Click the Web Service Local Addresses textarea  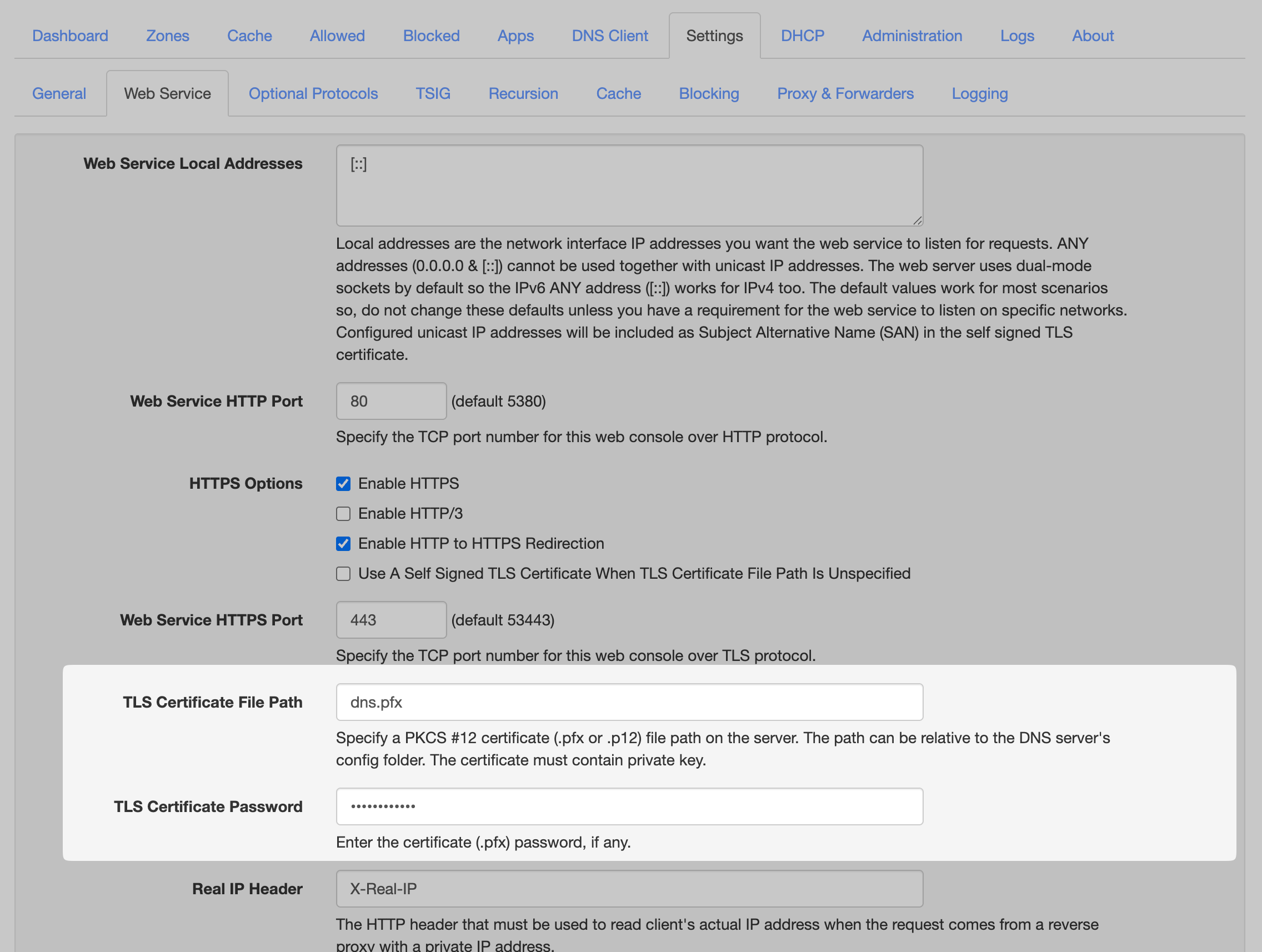[x=629, y=186]
